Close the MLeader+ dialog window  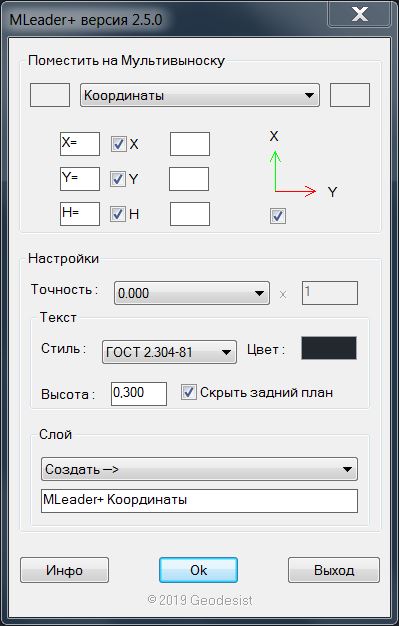coord(359,15)
